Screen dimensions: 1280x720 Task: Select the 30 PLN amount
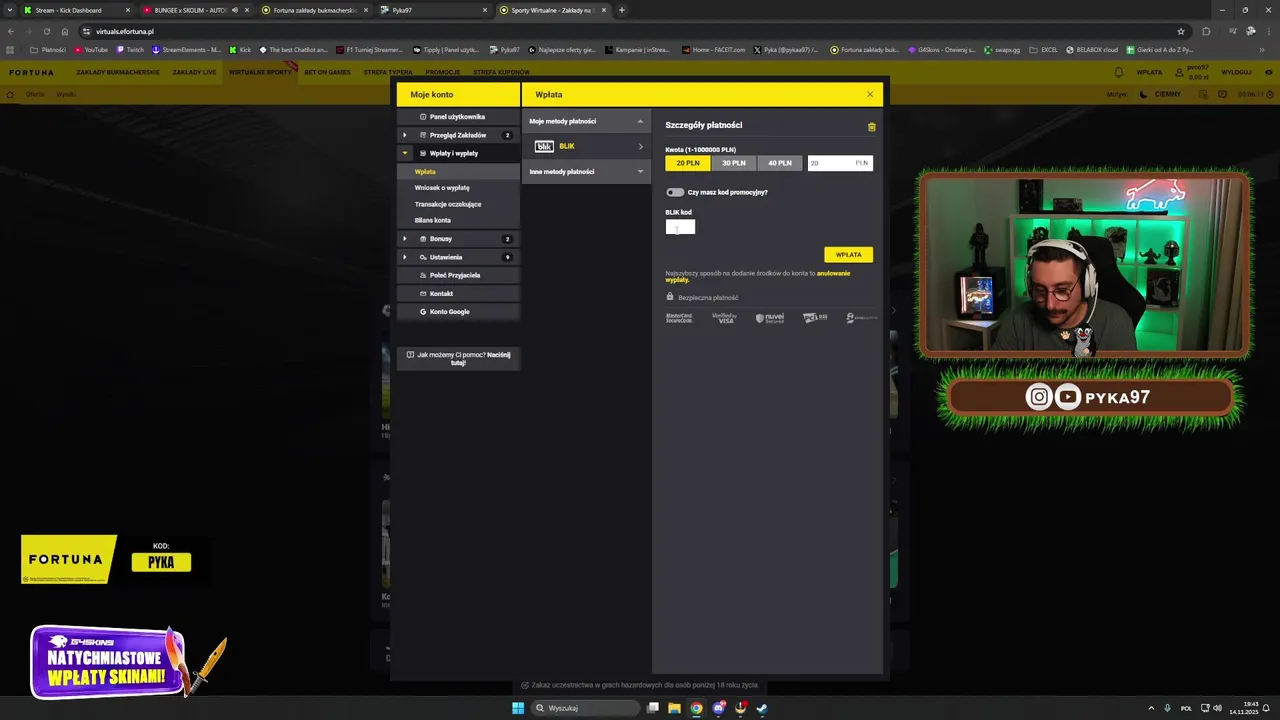[x=734, y=163]
